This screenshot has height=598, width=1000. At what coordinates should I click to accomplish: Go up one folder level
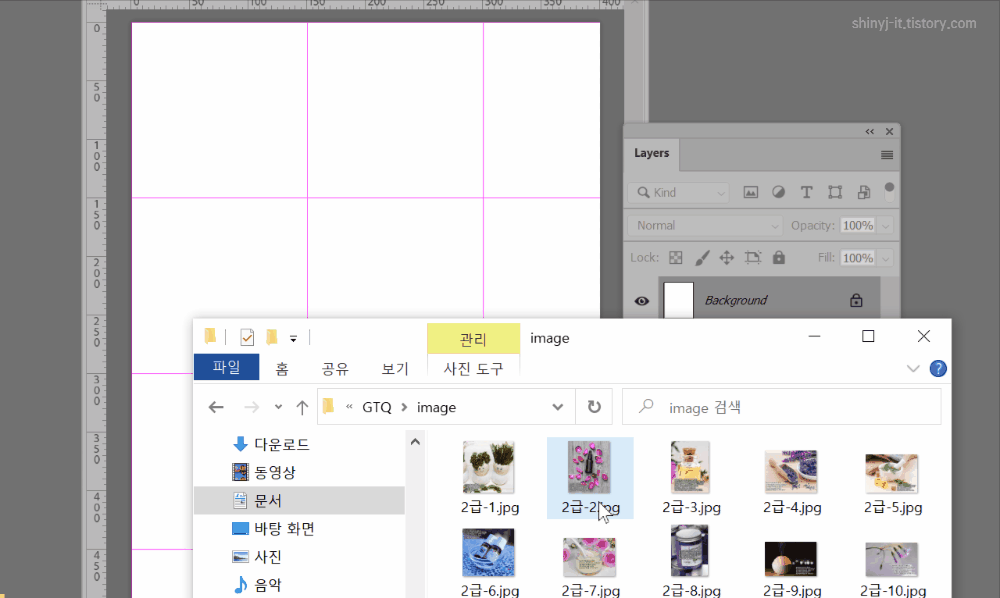[x=302, y=407]
